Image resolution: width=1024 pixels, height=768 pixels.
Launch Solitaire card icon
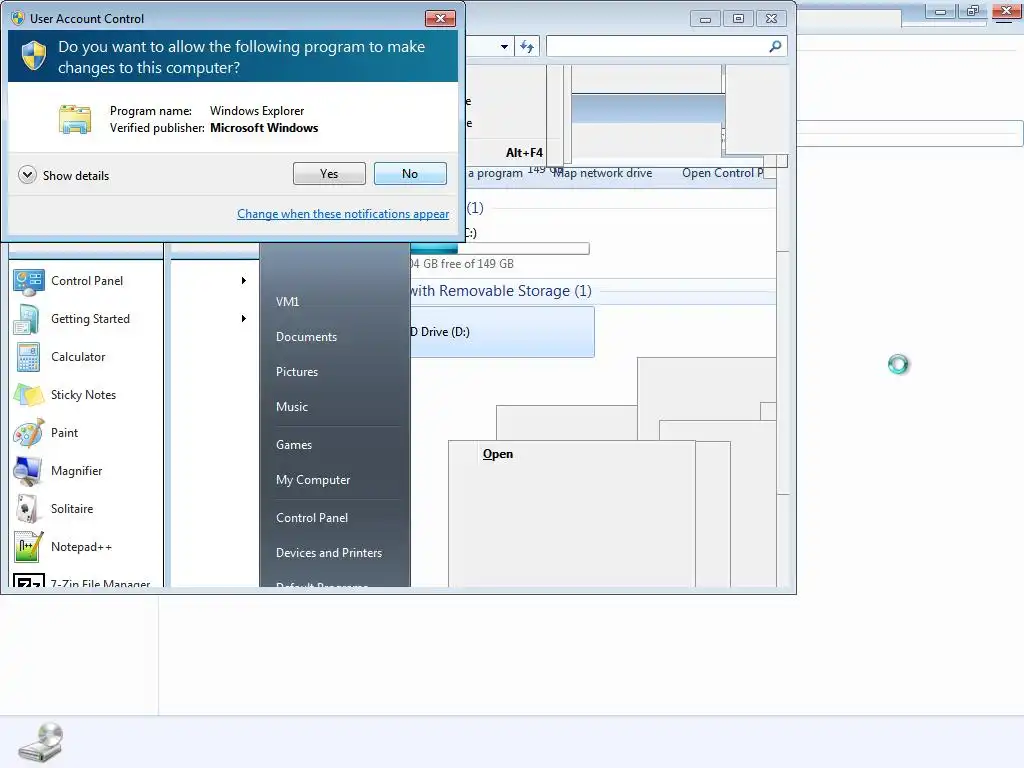29,509
